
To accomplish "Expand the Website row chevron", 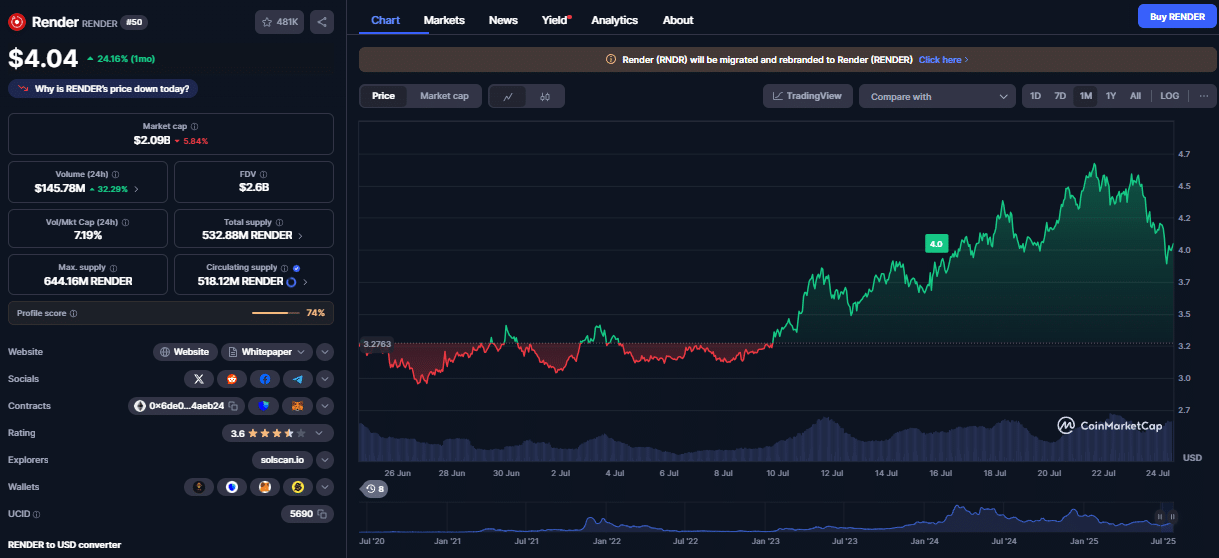I will (325, 352).
